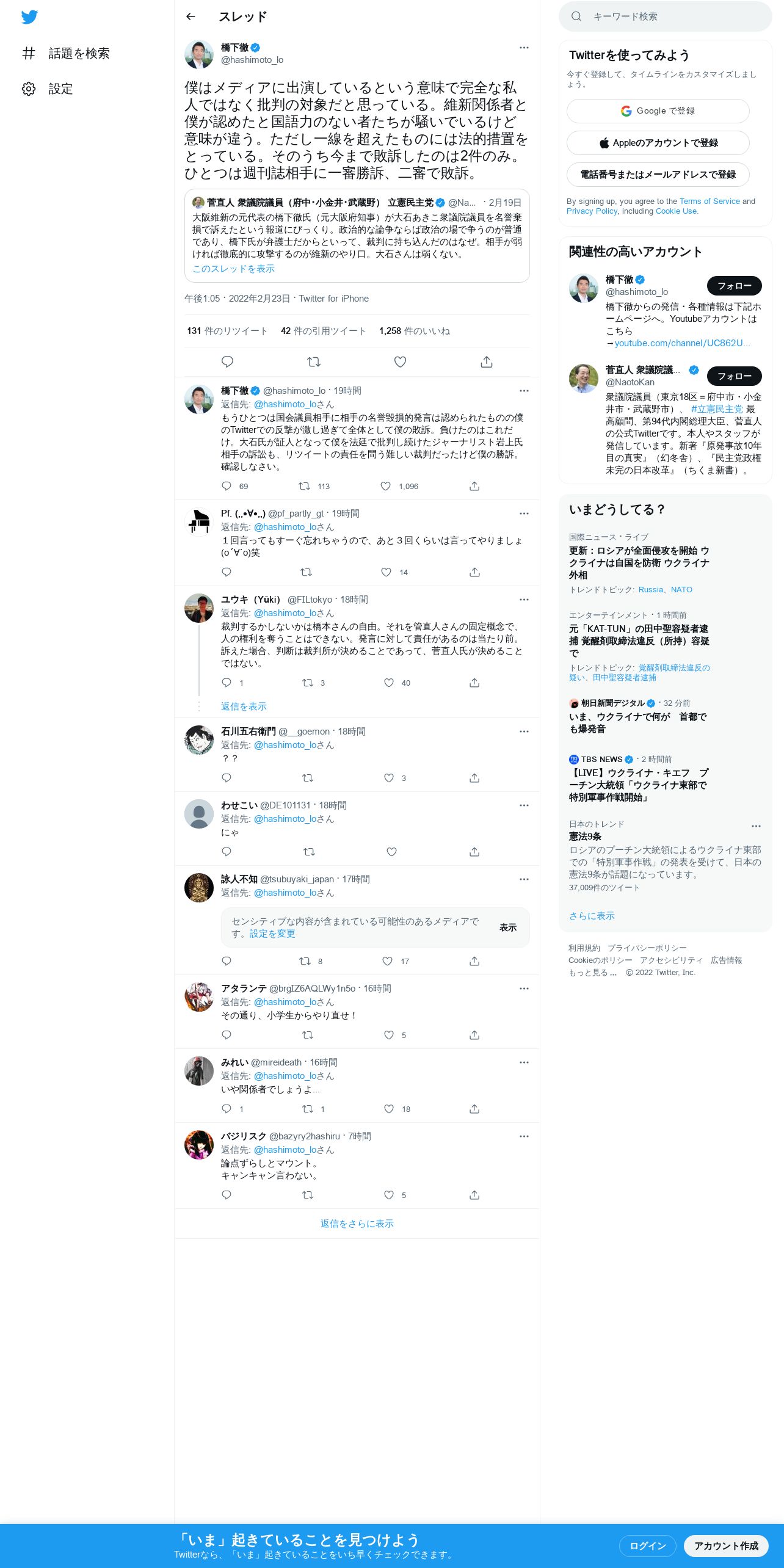Open 設定 in the left sidebar
This screenshot has width=784, height=1568.
48,89
